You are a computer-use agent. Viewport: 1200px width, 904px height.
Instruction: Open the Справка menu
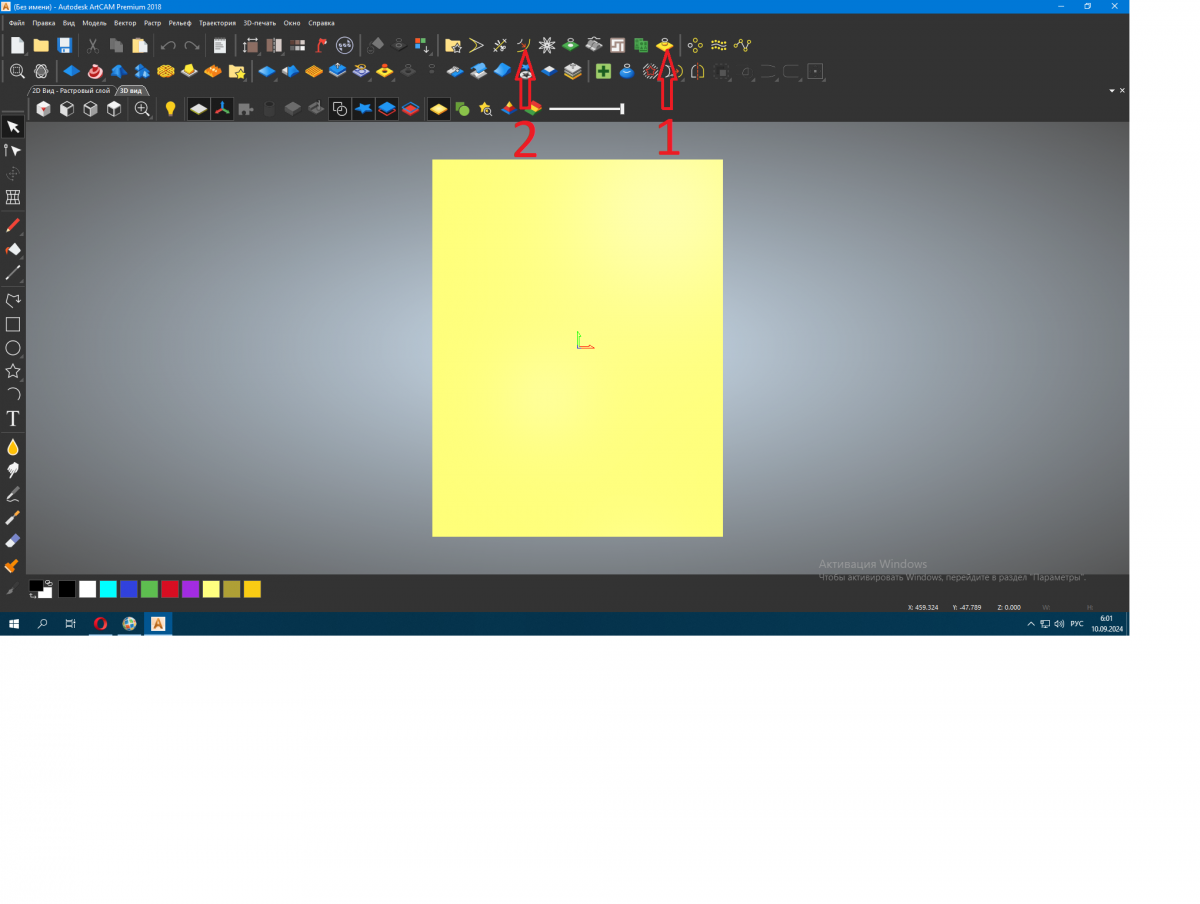322,22
